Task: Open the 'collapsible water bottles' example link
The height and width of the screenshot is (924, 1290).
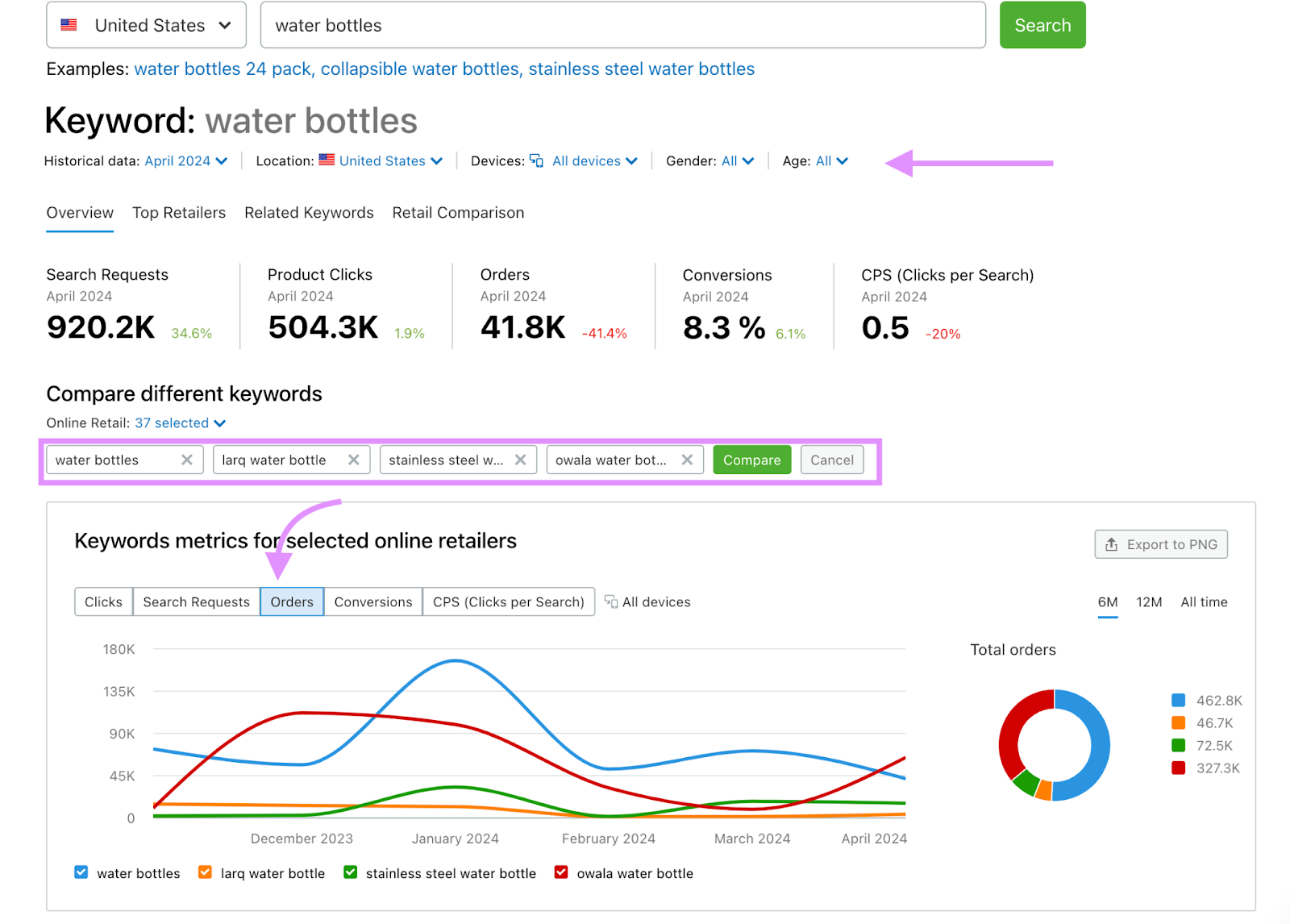Action: [x=420, y=69]
